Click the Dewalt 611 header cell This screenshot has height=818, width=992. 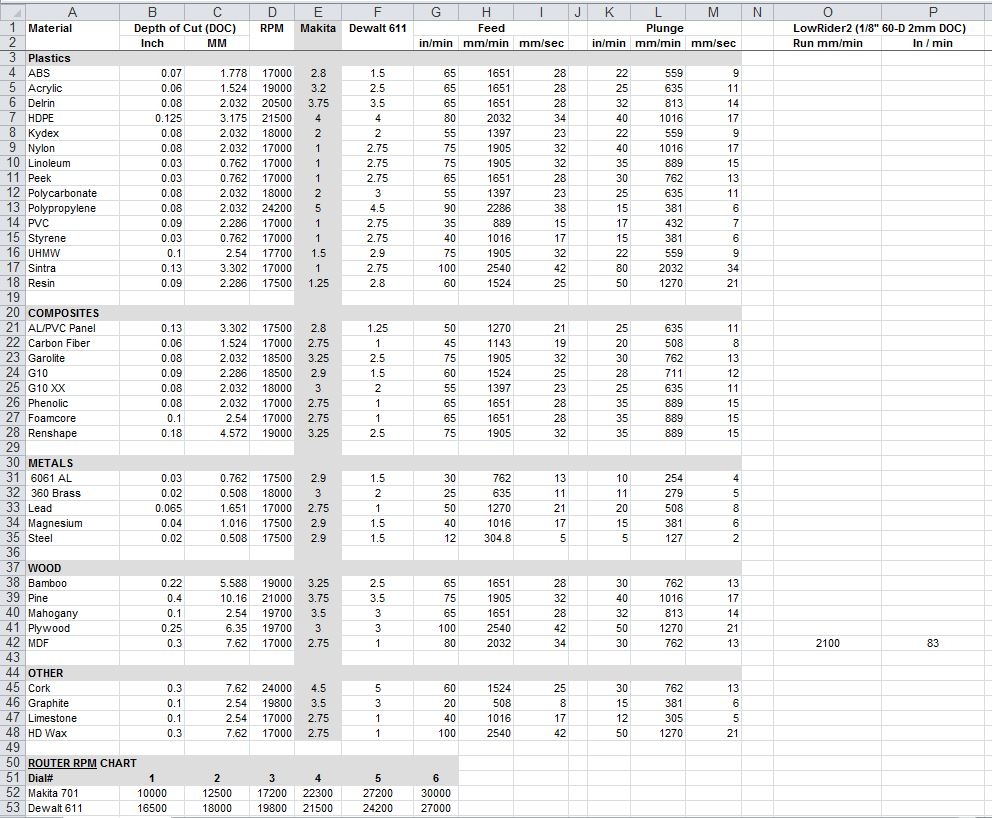tap(378, 28)
